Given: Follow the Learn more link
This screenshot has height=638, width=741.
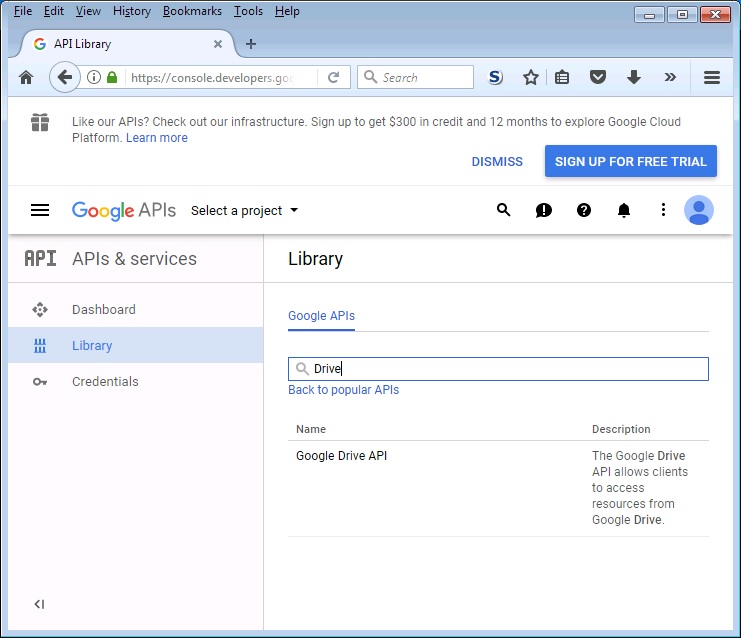Looking at the screenshot, I should point(157,138).
